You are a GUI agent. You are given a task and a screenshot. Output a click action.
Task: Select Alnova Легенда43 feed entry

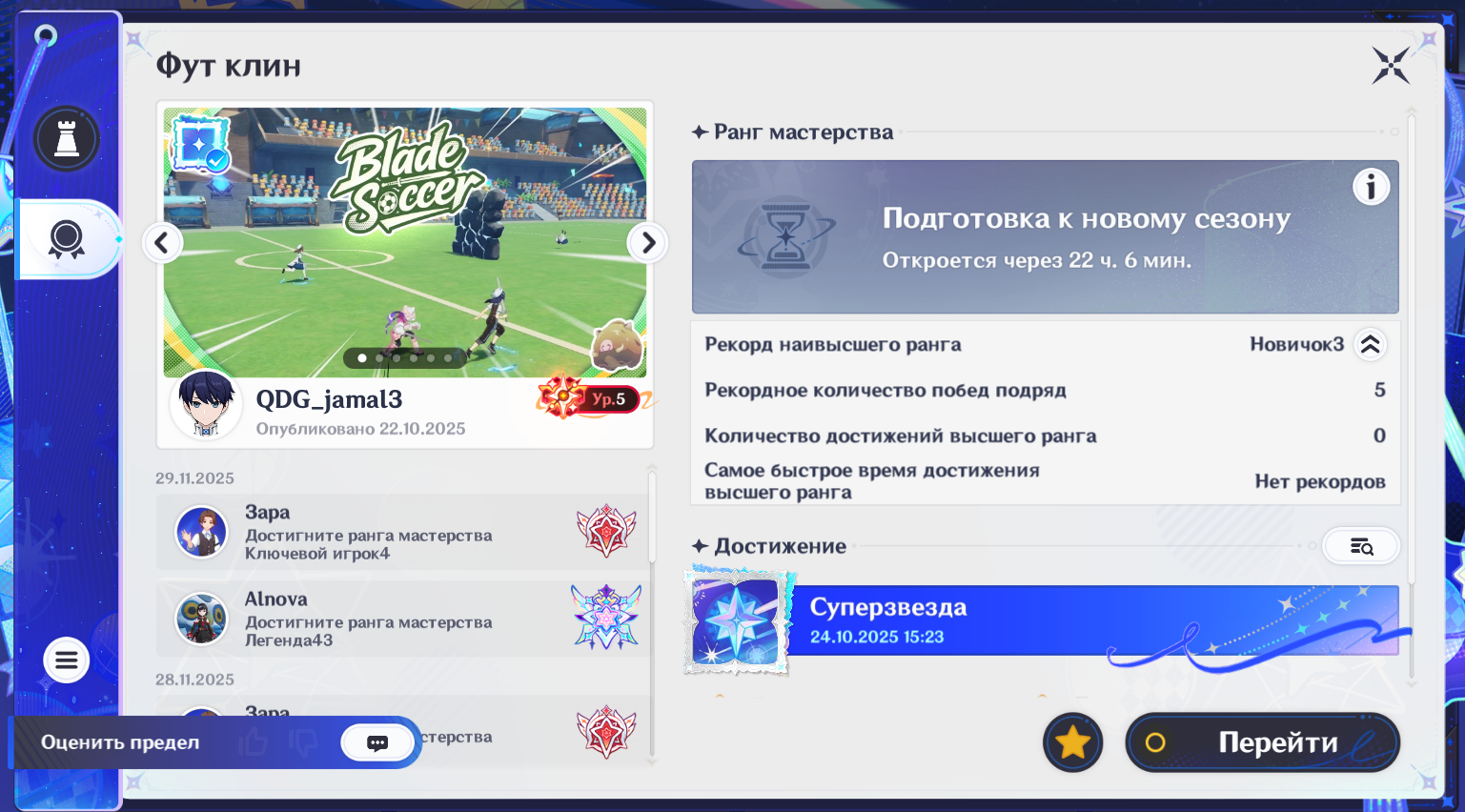pyautogui.click(x=402, y=619)
